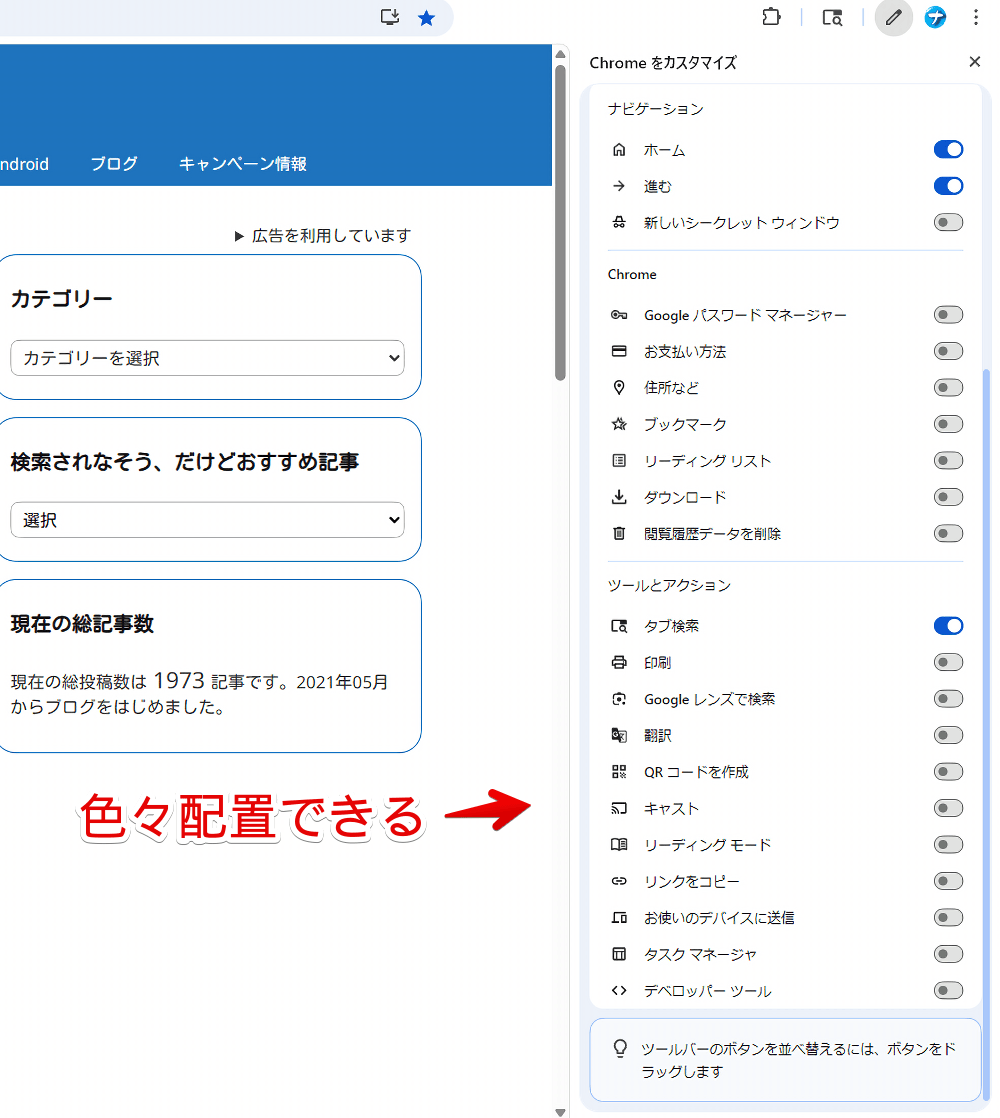Enable the お支払い方法 toggle
Screen dimensions: 1000x1118
pyautogui.click(x=948, y=352)
